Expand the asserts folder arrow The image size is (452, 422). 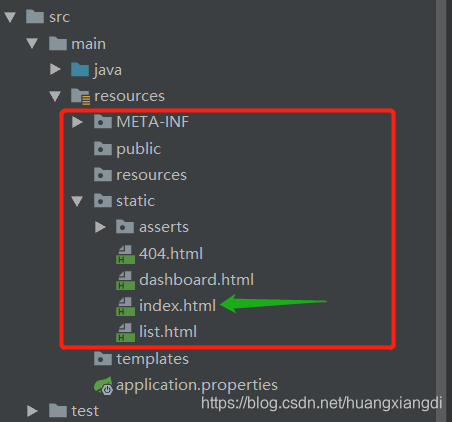click(100, 227)
